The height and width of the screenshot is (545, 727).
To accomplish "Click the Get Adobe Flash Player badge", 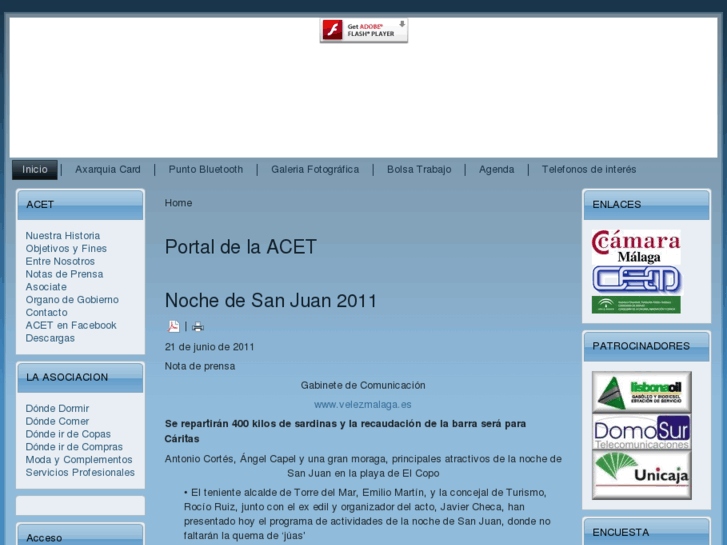I will [x=364, y=31].
